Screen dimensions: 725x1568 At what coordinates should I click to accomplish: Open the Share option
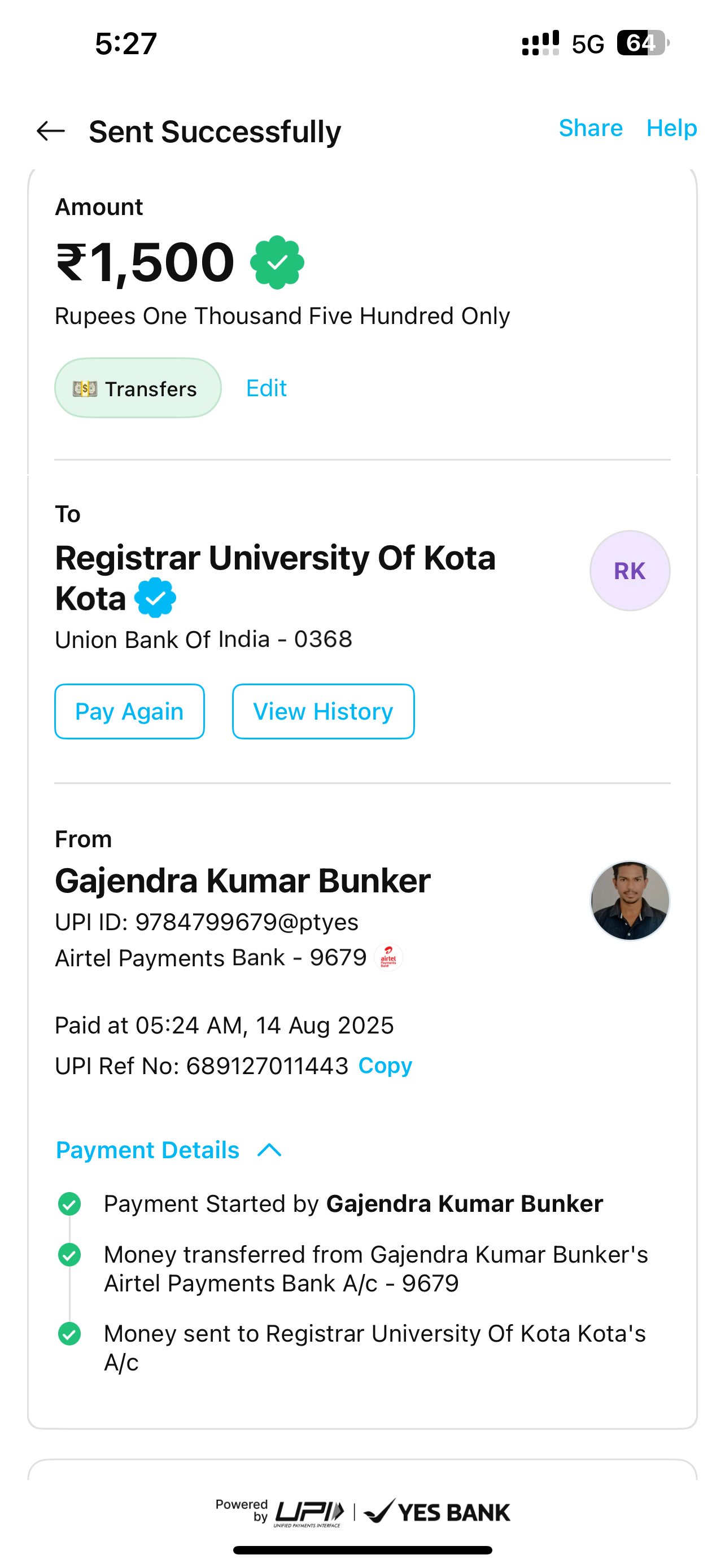(x=591, y=129)
